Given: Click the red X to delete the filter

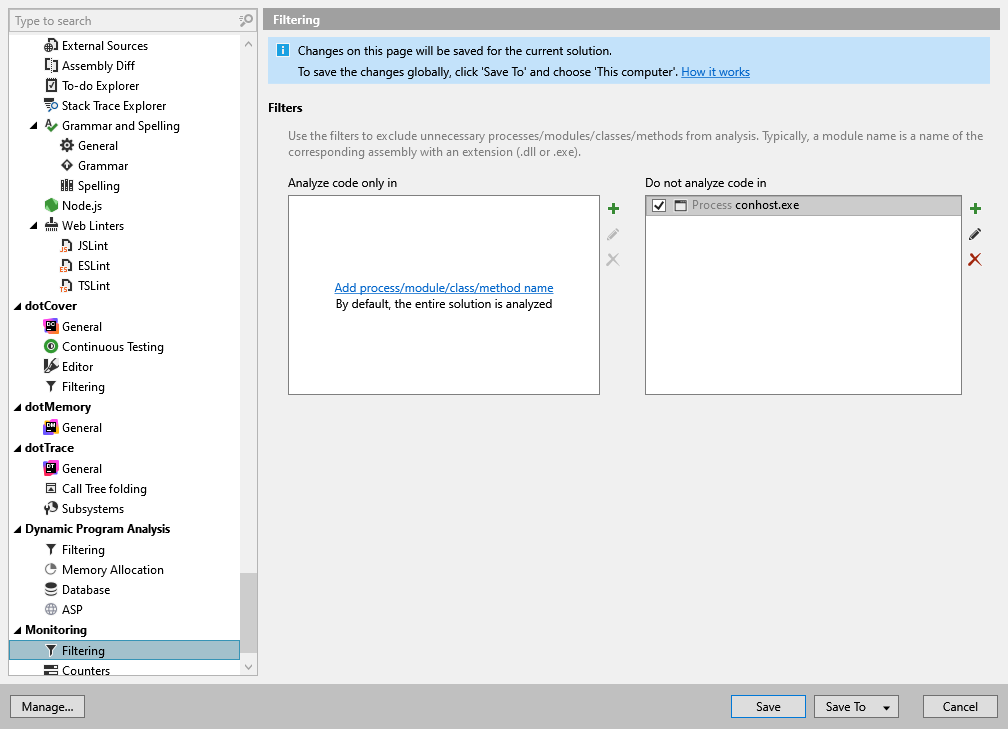Looking at the screenshot, I should point(975,259).
